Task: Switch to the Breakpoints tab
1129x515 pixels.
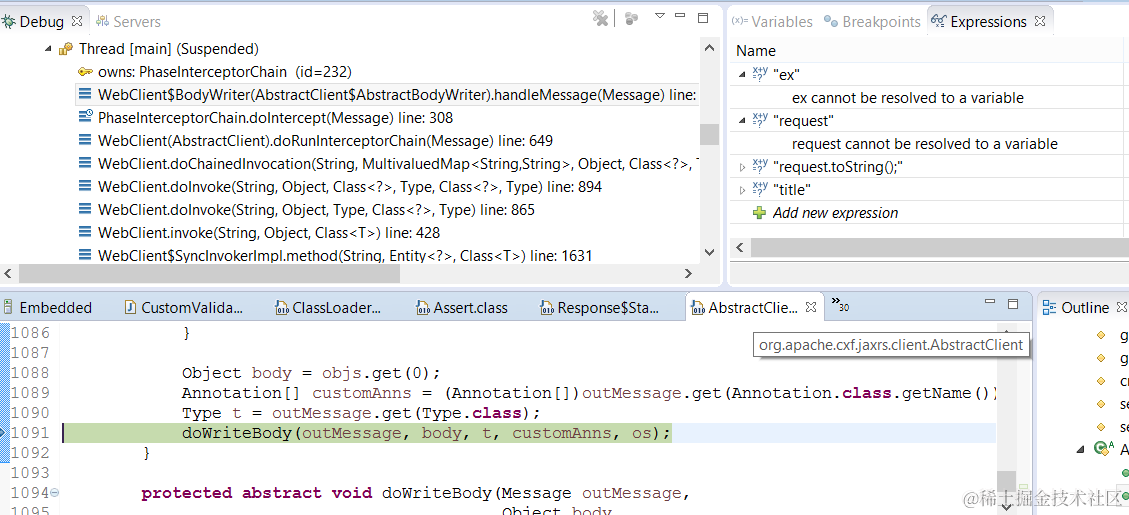Action: coord(872,22)
